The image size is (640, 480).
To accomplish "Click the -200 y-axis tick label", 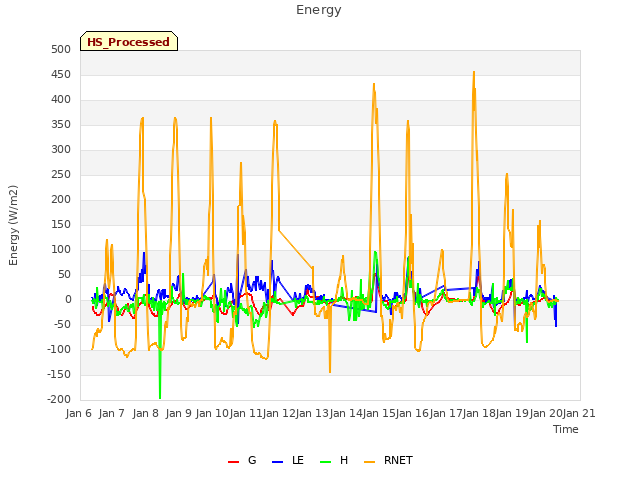I will click(x=59, y=400).
